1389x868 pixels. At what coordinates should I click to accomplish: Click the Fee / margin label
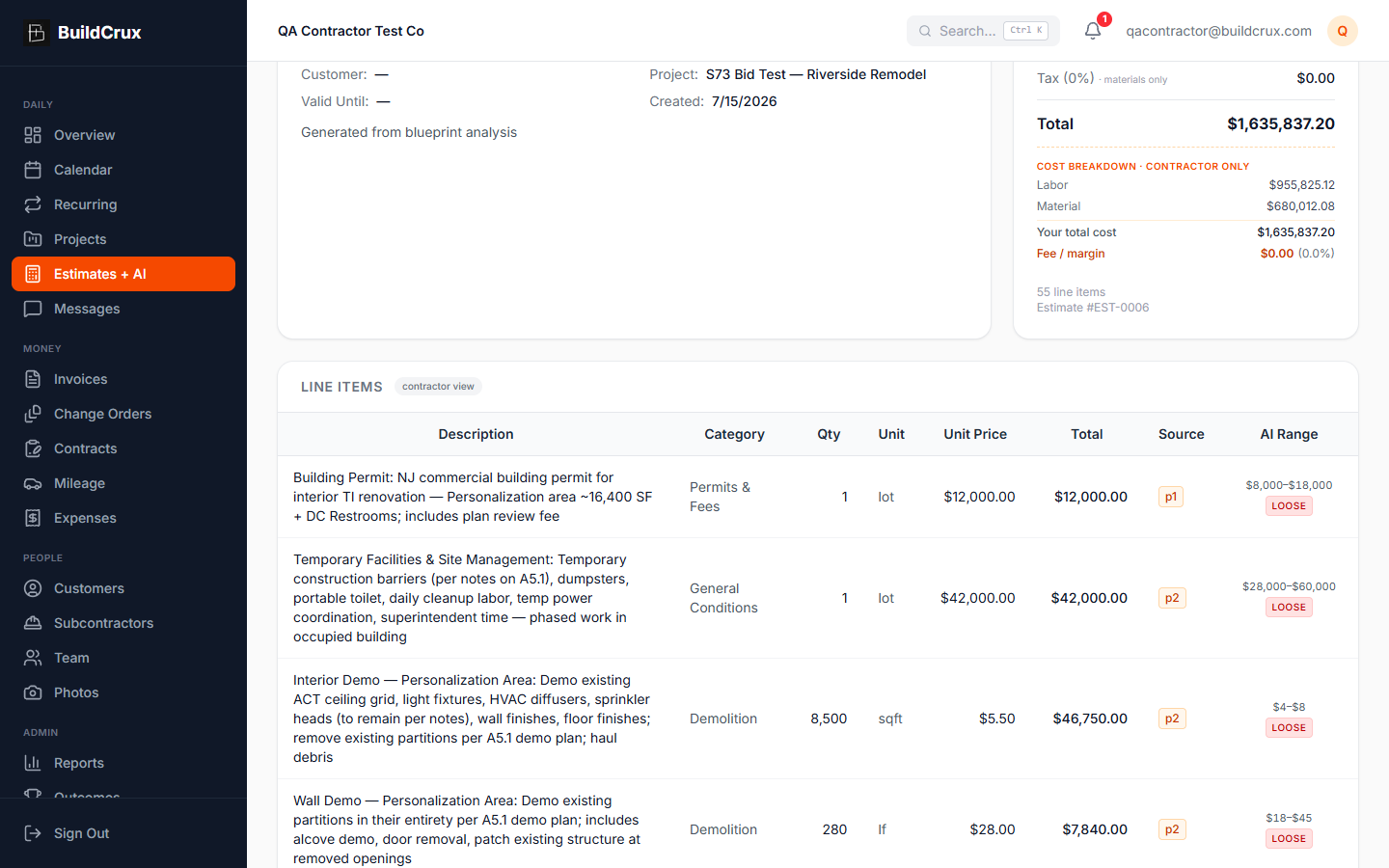[1071, 254]
